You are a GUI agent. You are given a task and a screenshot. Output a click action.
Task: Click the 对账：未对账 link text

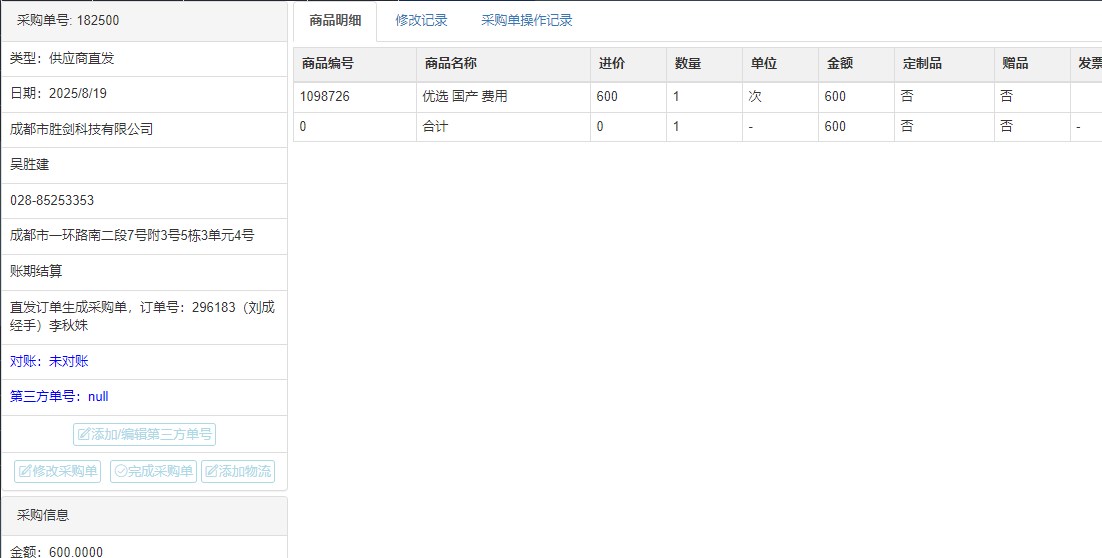49,361
